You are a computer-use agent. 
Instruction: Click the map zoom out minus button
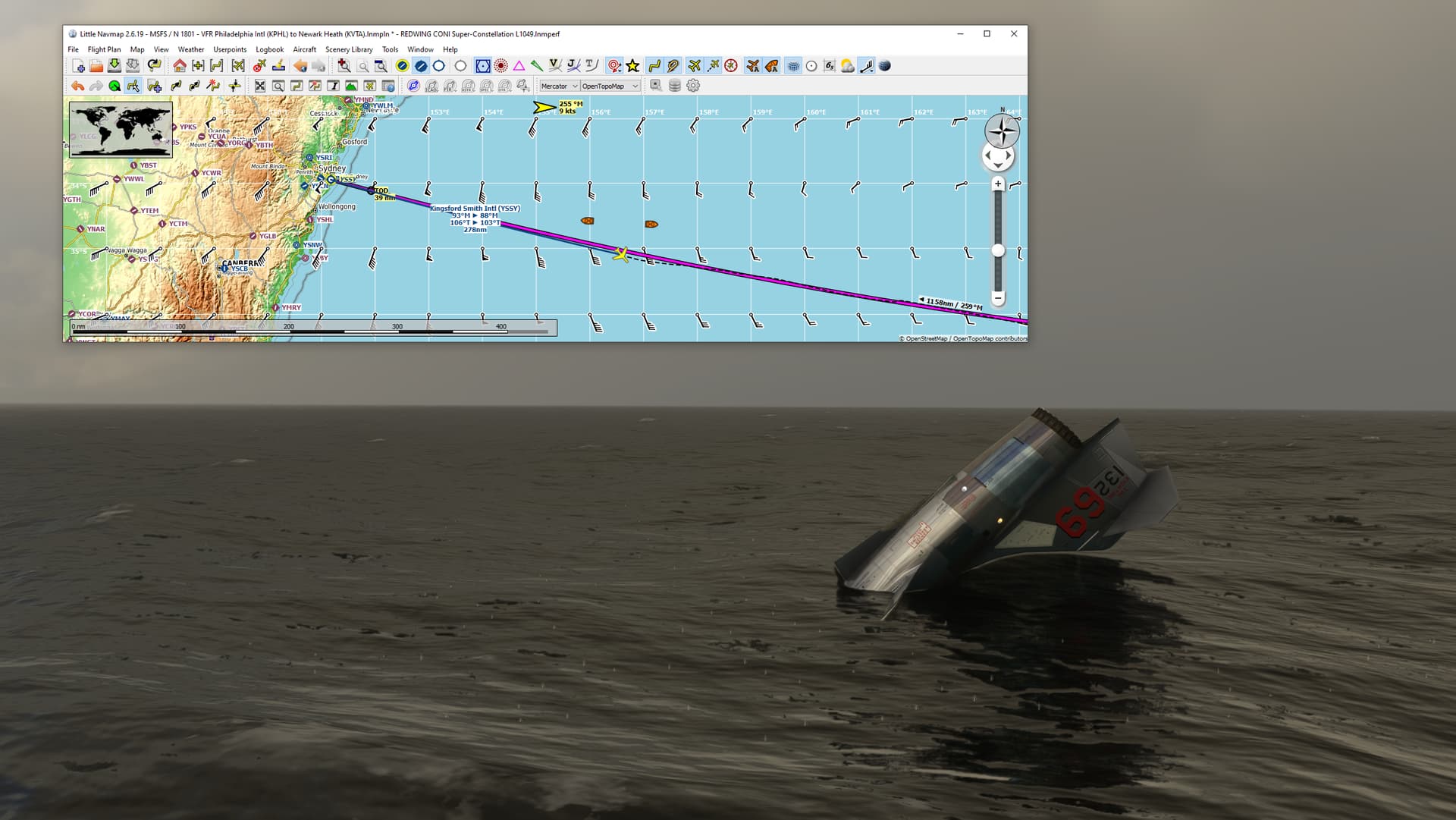pyautogui.click(x=998, y=298)
